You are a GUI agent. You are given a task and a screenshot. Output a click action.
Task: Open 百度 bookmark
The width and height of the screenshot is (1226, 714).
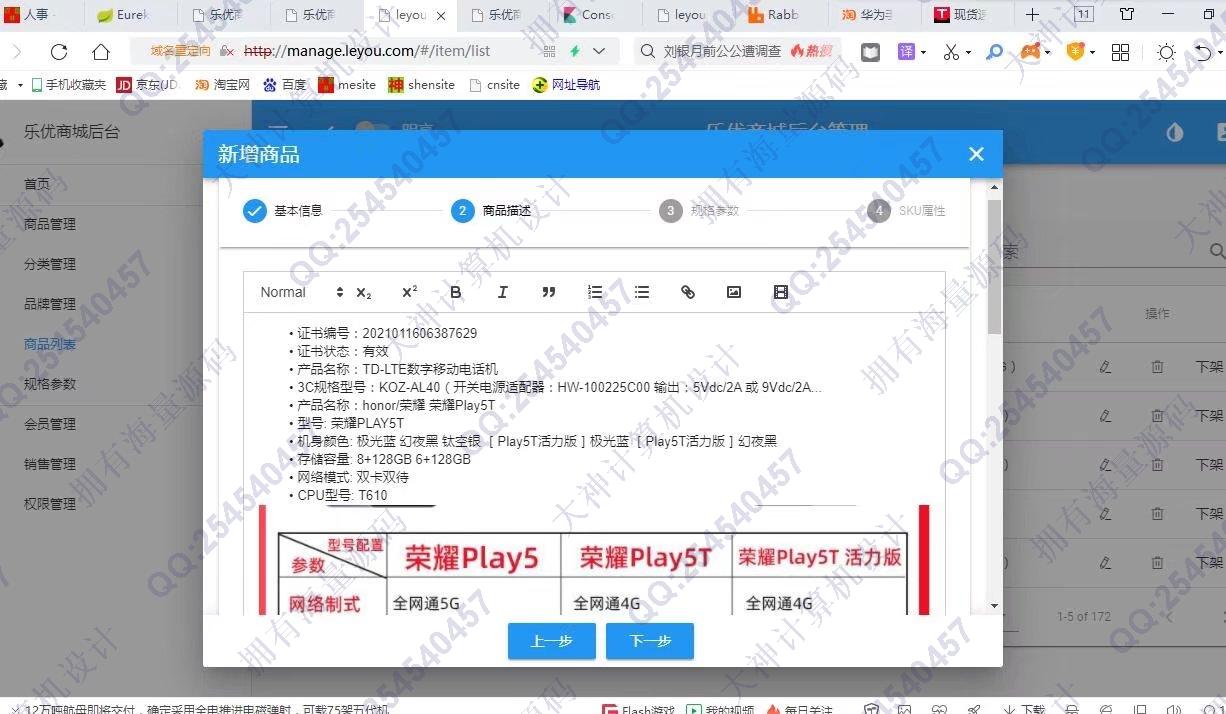click(284, 85)
